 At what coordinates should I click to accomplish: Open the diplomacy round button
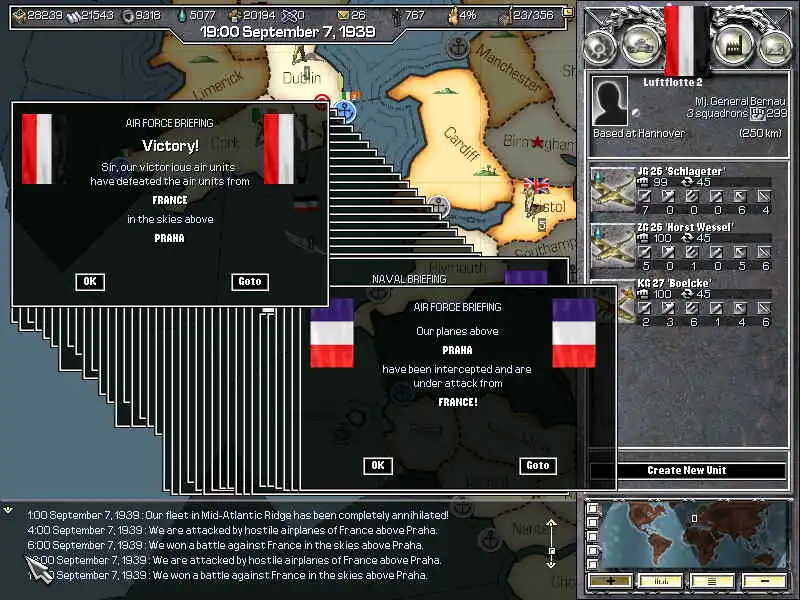pyautogui.click(x=600, y=46)
